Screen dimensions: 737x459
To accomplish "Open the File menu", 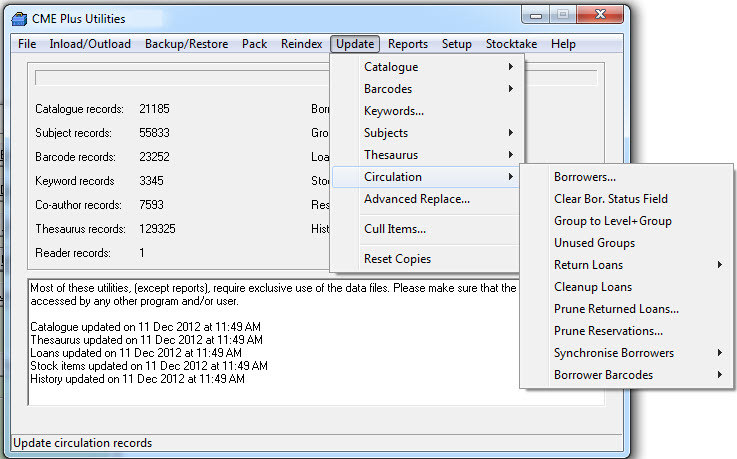I will [27, 44].
